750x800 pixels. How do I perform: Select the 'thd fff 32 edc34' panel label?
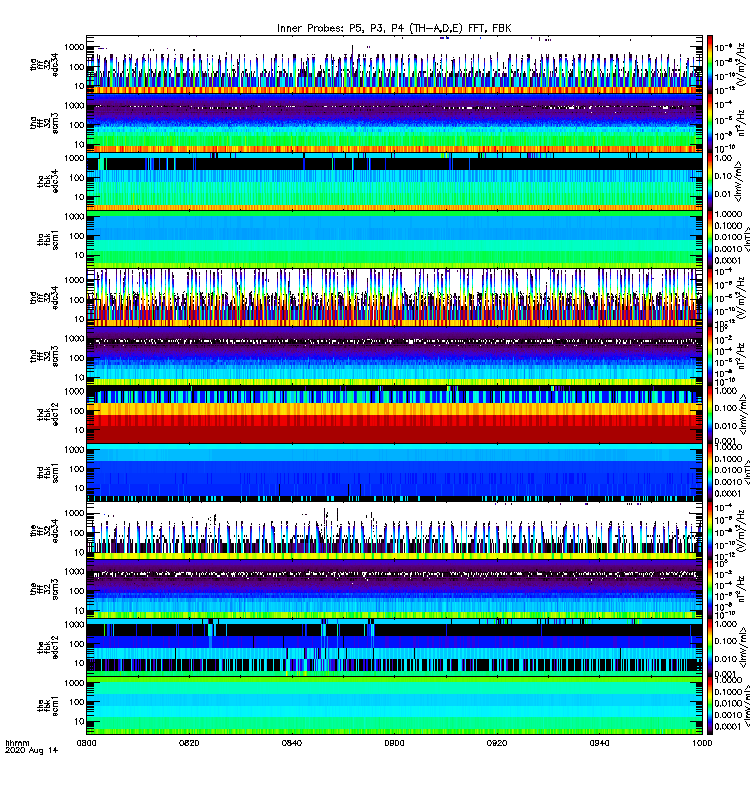[44, 297]
